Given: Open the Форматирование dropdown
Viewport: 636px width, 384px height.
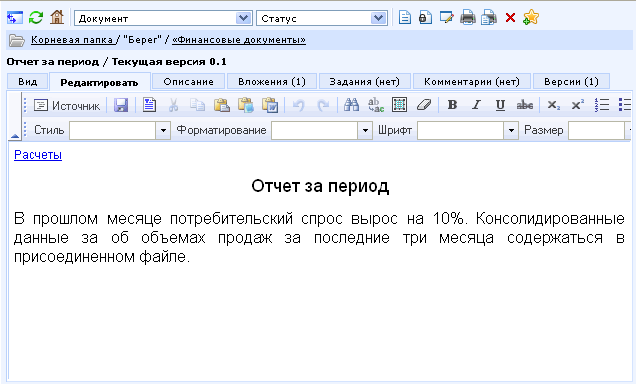Looking at the screenshot, I should [322, 131].
